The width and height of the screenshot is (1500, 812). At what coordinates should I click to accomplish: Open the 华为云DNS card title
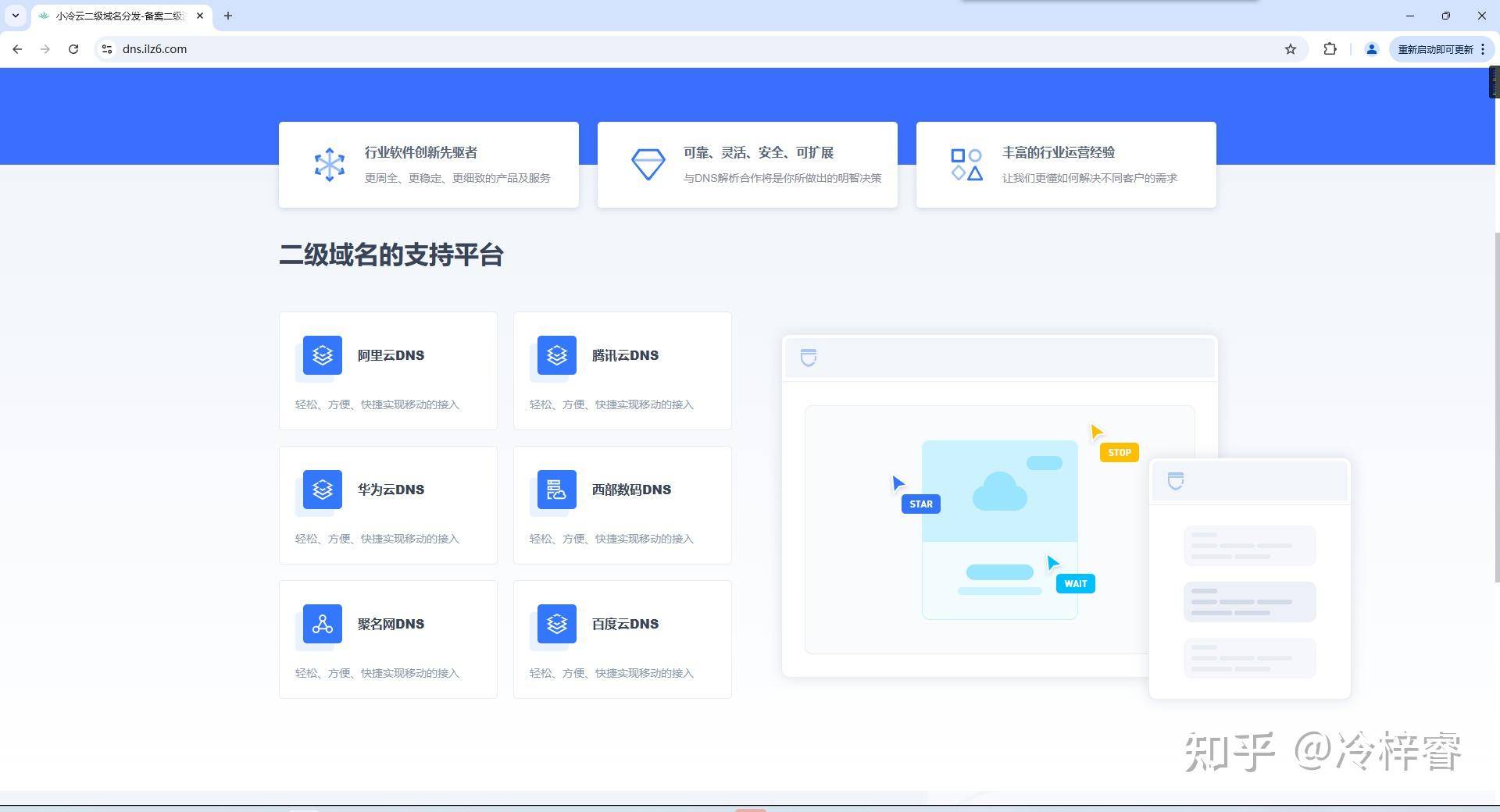click(391, 490)
